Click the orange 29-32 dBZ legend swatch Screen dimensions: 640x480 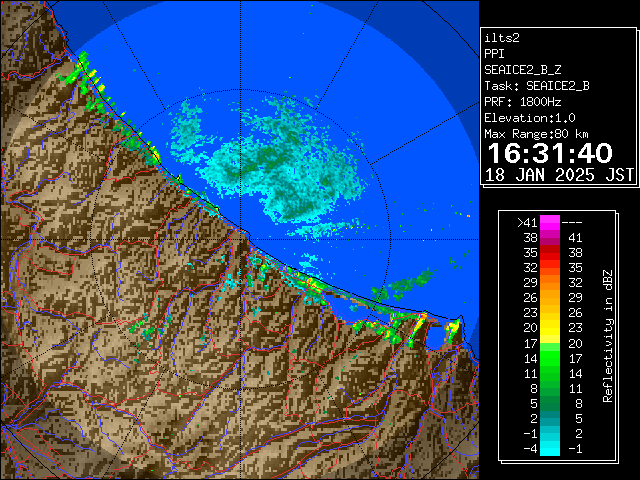pos(550,282)
